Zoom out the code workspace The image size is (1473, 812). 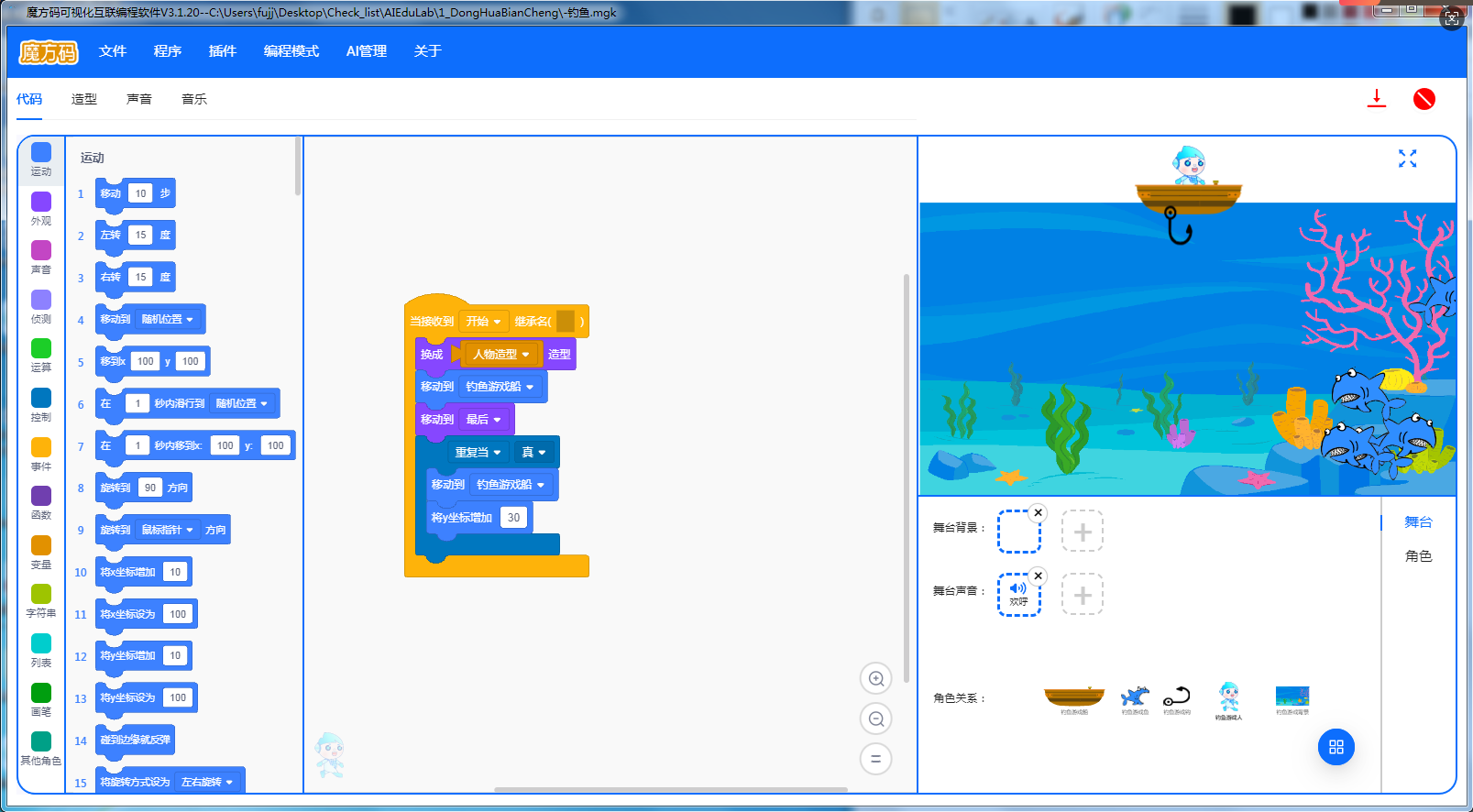[876, 719]
